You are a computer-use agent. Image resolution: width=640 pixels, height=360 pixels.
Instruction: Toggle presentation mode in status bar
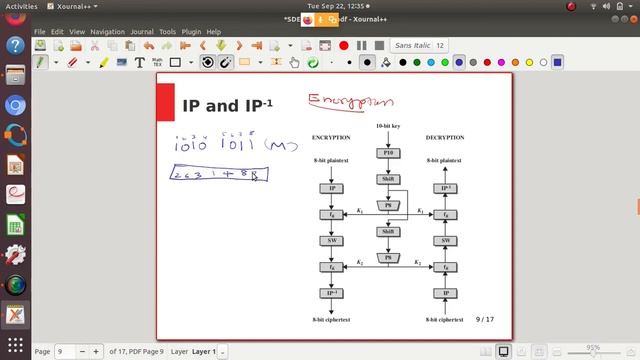pos(503,351)
